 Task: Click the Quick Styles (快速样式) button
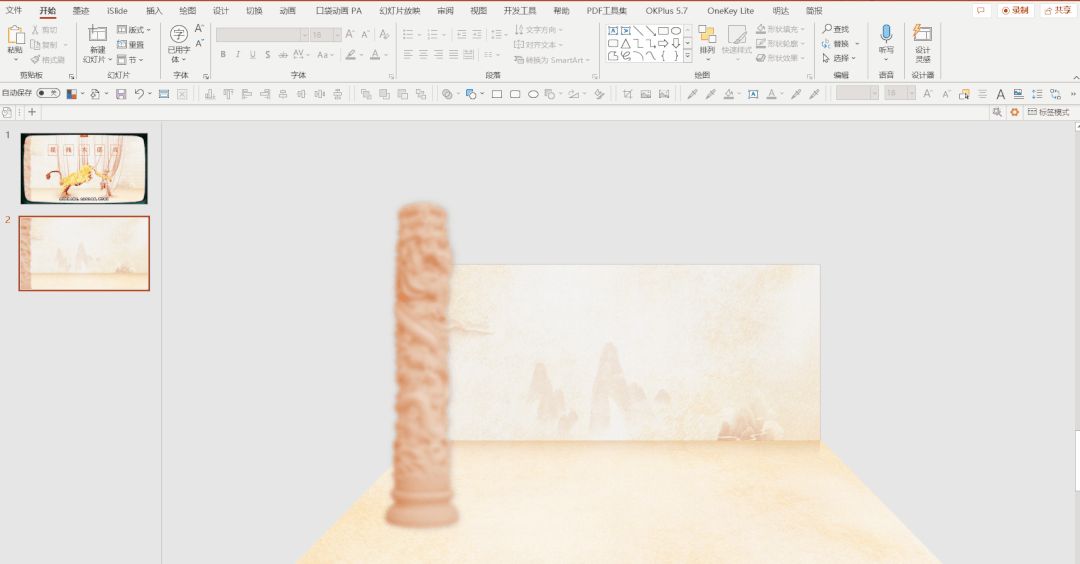pos(737,41)
